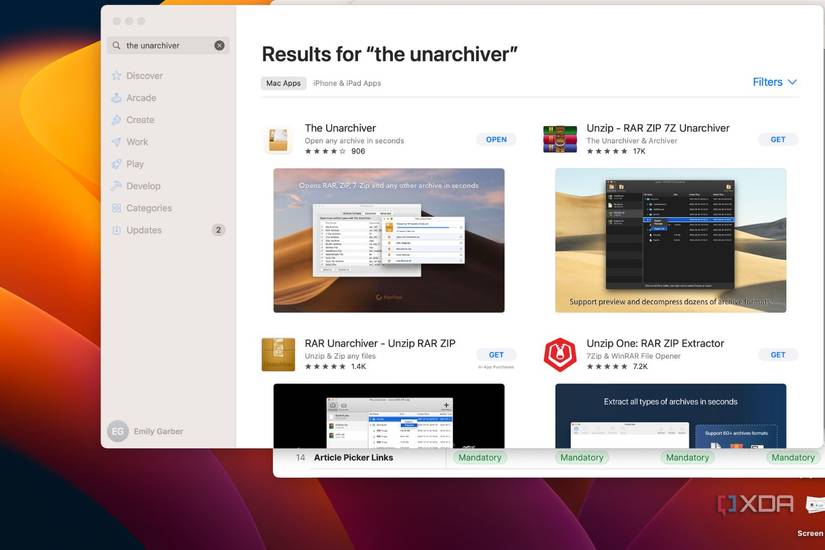Click row number 14 in background window
The height and width of the screenshot is (550, 825).
[300, 458]
